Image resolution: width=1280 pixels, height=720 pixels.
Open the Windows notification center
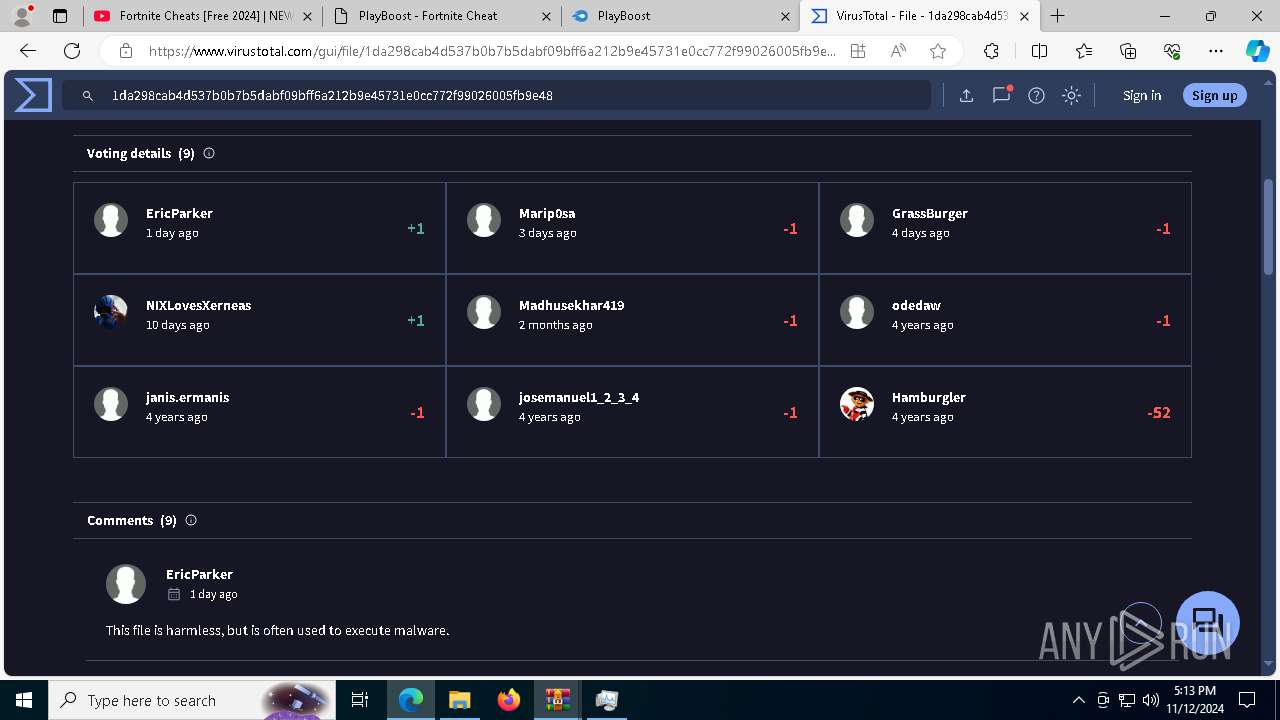coord(1247,700)
